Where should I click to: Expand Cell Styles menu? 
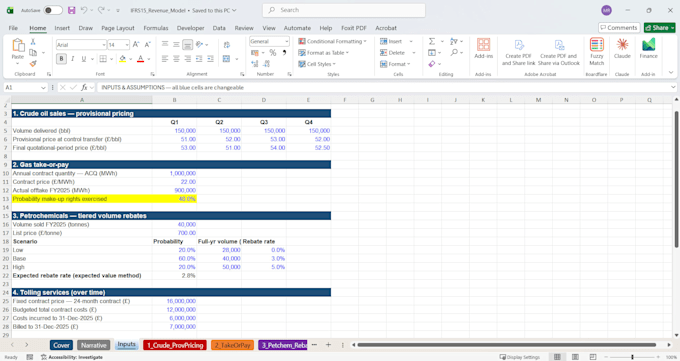(317, 64)
